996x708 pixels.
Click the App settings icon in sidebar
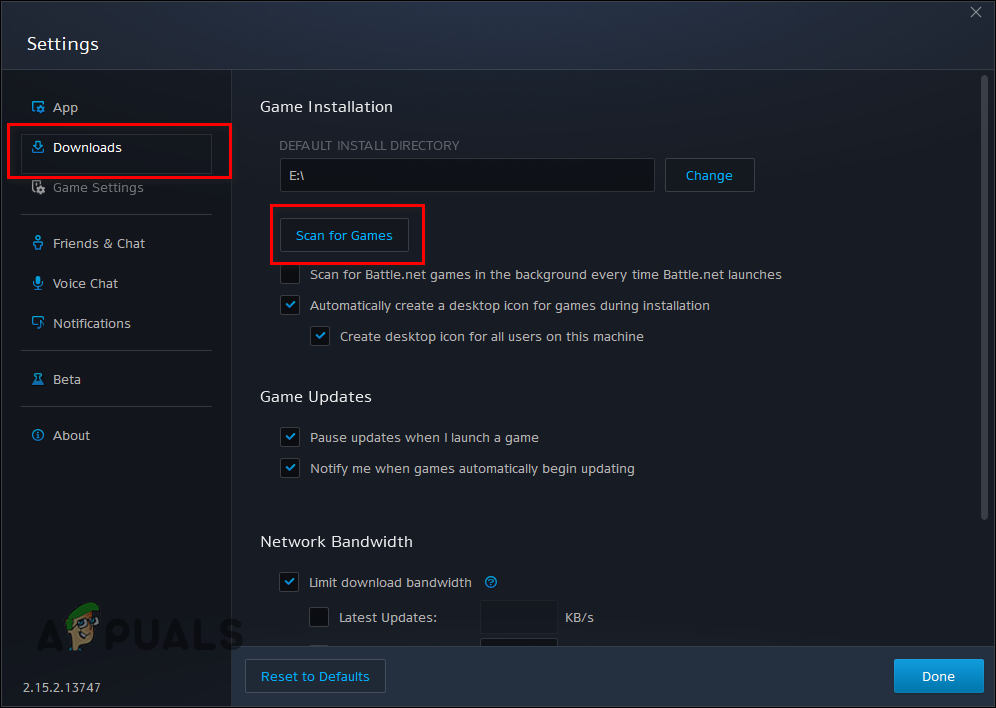click(x=38, y=107)
